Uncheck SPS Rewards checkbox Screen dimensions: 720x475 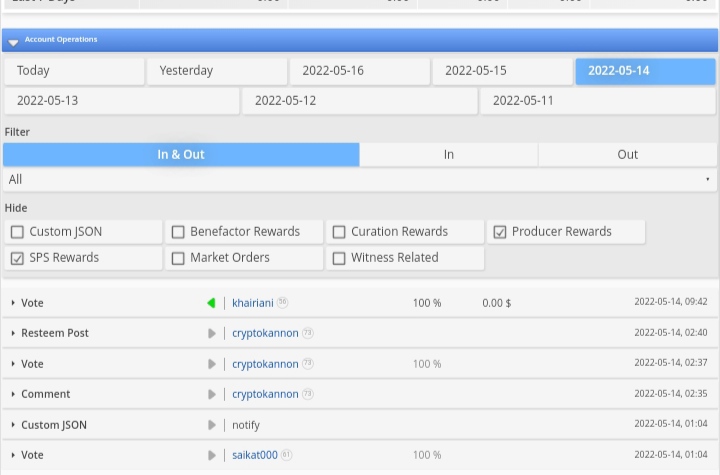click(x=17, y=258)
